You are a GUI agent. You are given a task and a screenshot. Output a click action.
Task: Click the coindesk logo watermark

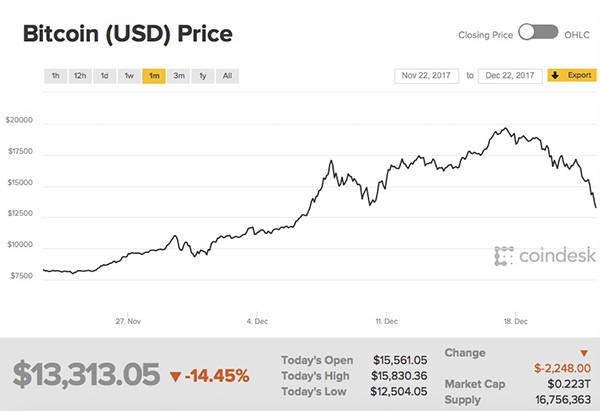[535, 257]
